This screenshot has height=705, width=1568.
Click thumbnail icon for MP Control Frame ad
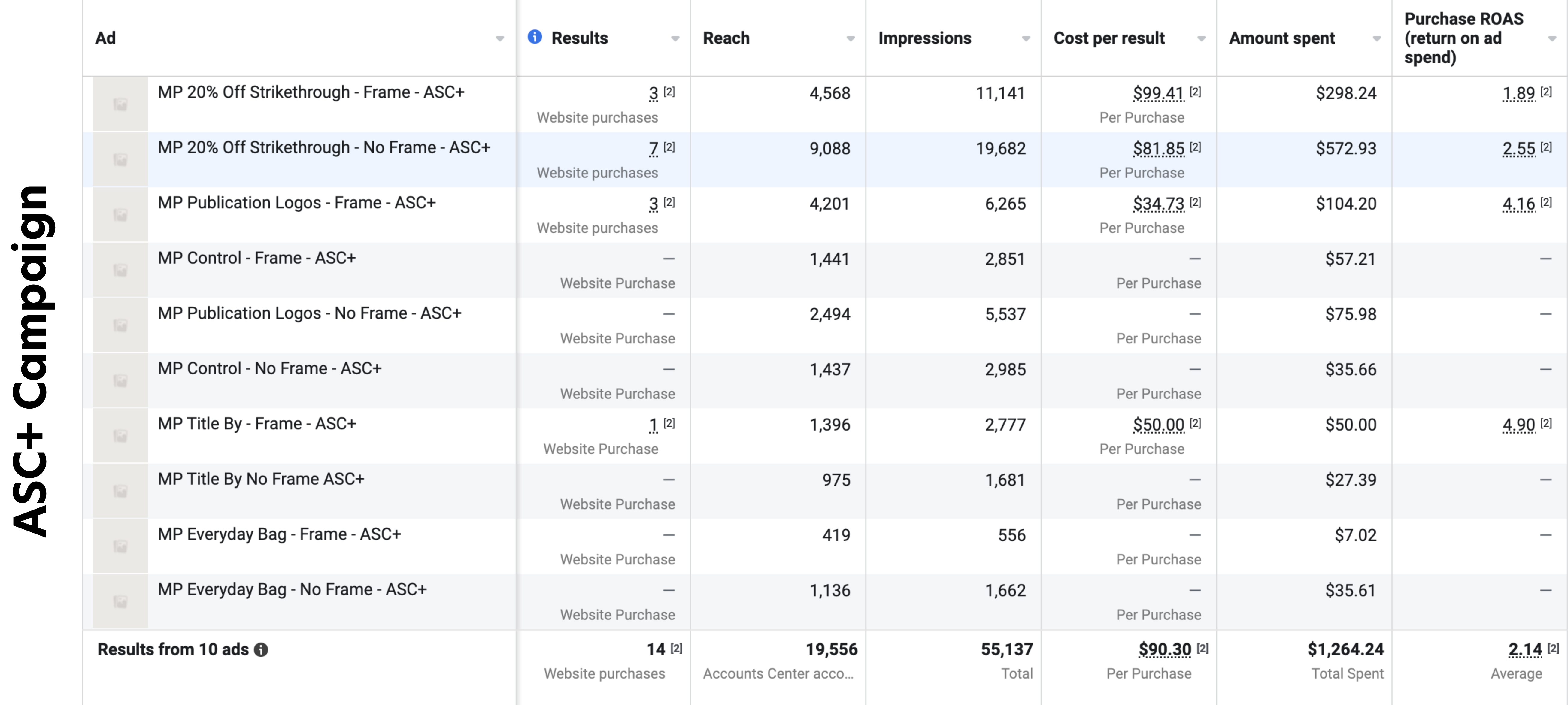(x=120, y=270)
